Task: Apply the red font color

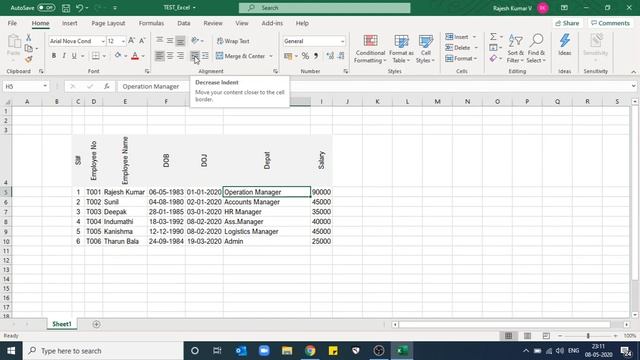Action: tap(135, 56)
